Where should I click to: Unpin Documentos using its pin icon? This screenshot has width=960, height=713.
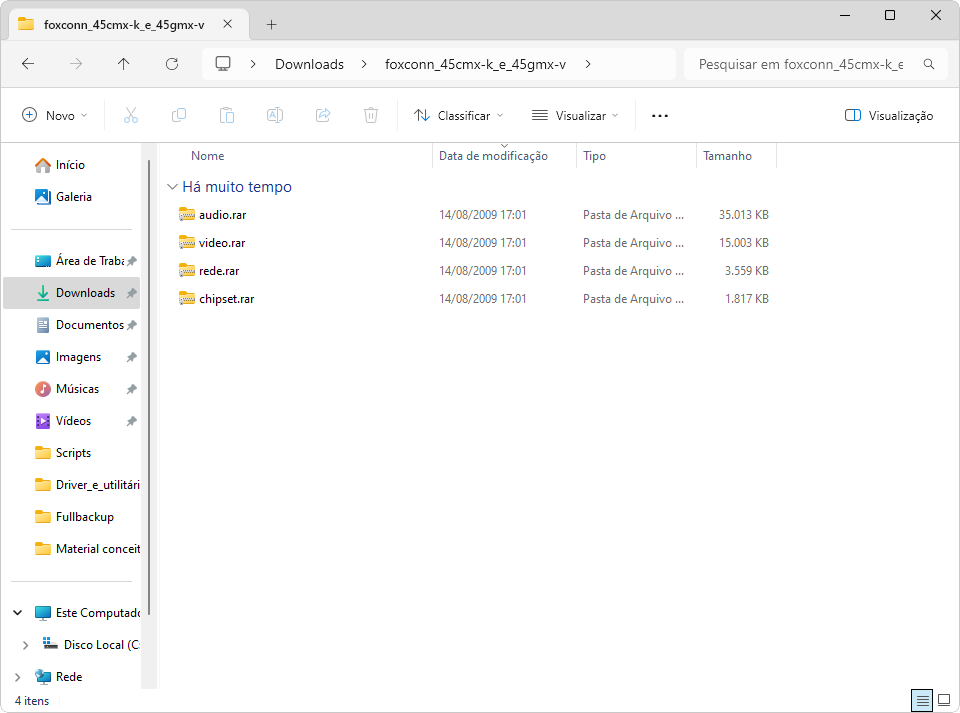[132, 325]
